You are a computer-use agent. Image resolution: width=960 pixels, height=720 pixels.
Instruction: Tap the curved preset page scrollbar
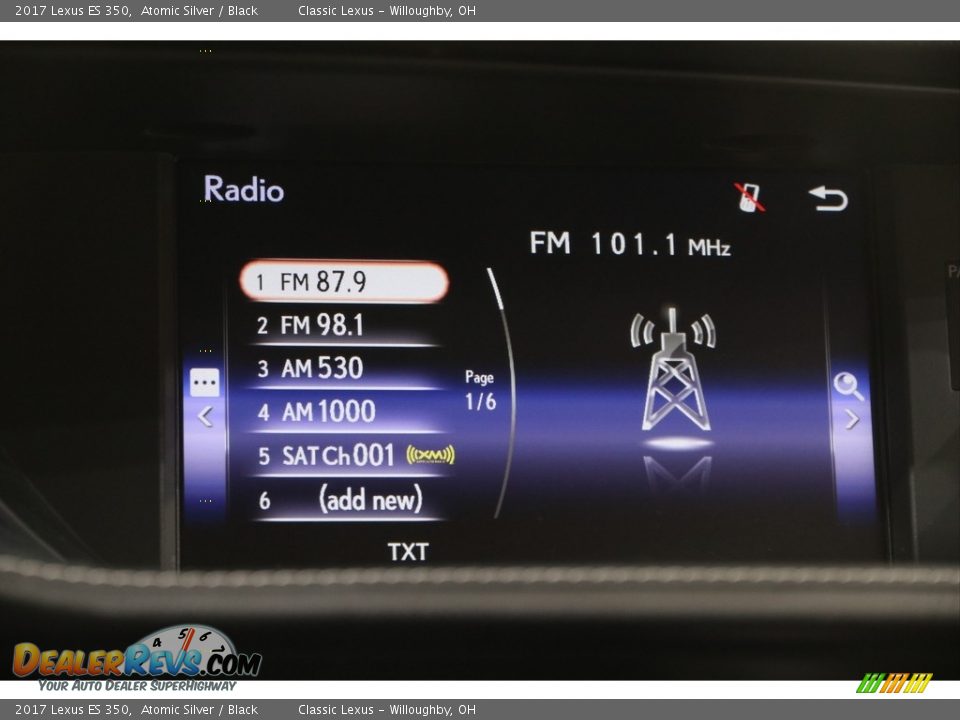coord(503,393)
